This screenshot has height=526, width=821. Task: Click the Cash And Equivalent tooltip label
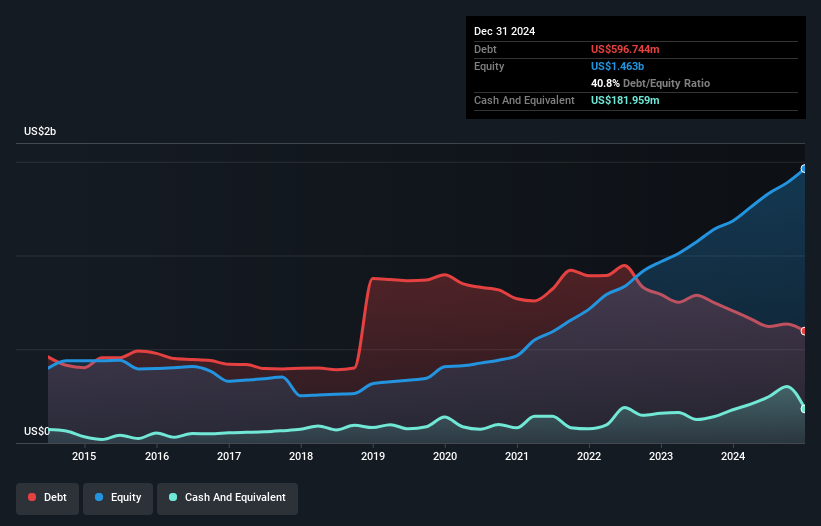coord(524,100)
